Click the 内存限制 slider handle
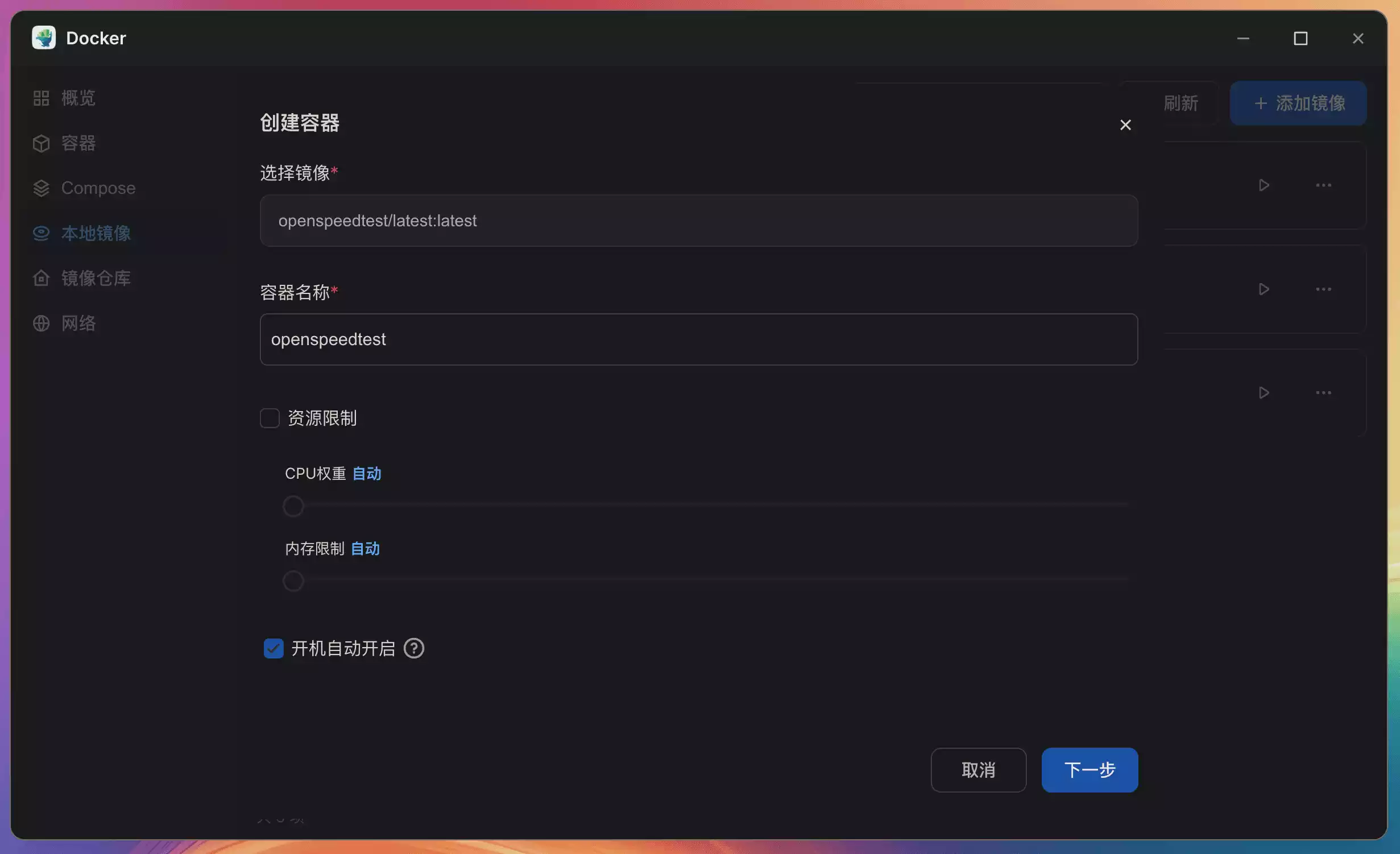Screen dimensions: 1400x854 [293, 581]
